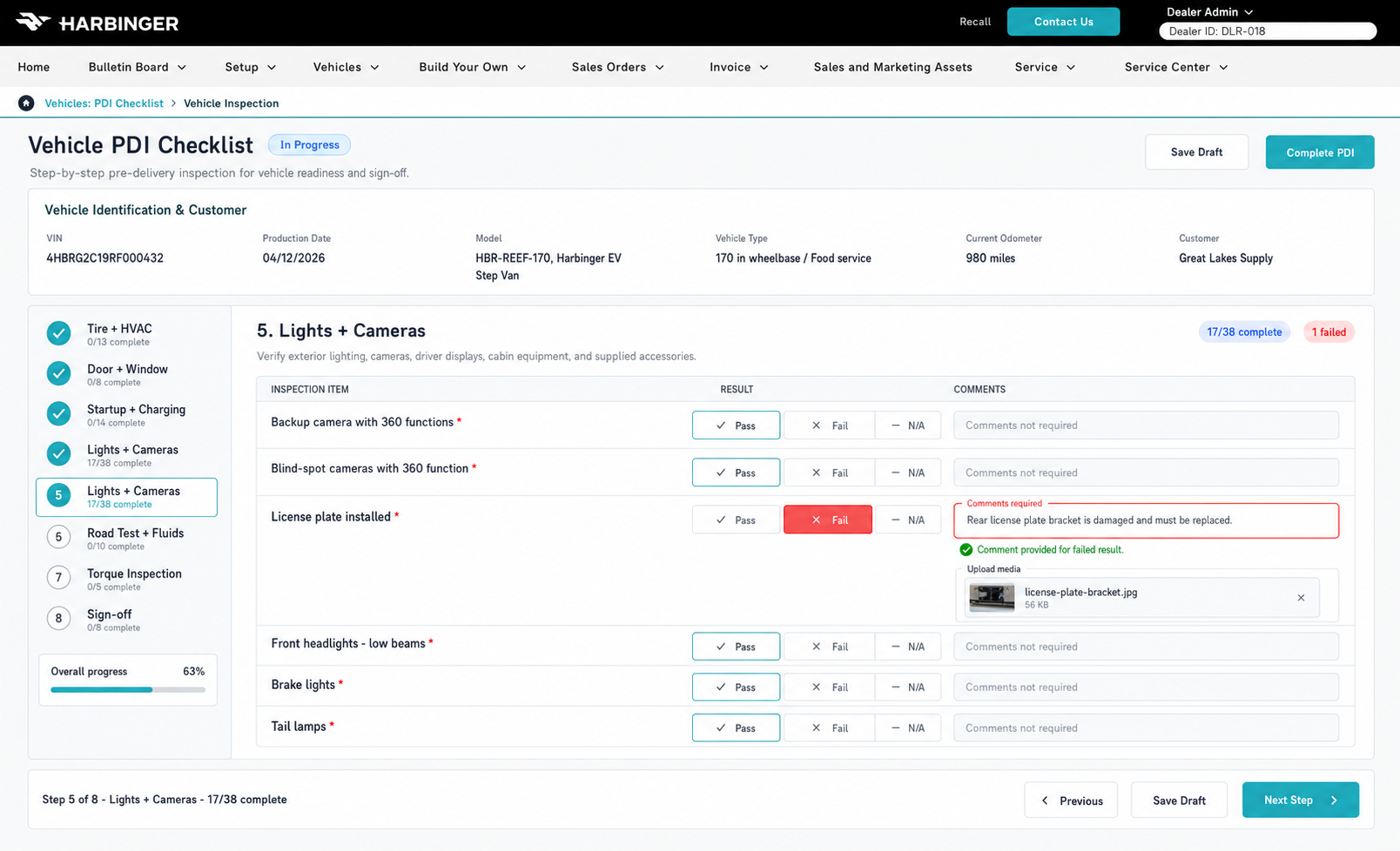This screenshot has height=851, width=1400.
Task: Expand the Invoice menu
Action: click(738, 67)
